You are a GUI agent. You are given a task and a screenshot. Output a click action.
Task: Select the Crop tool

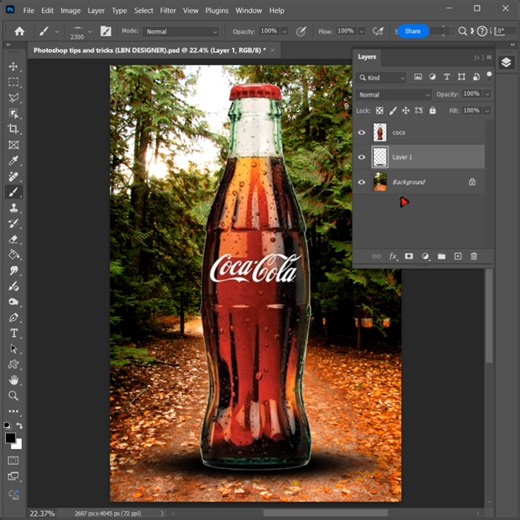pyautogui.click(x=13, y=129)
